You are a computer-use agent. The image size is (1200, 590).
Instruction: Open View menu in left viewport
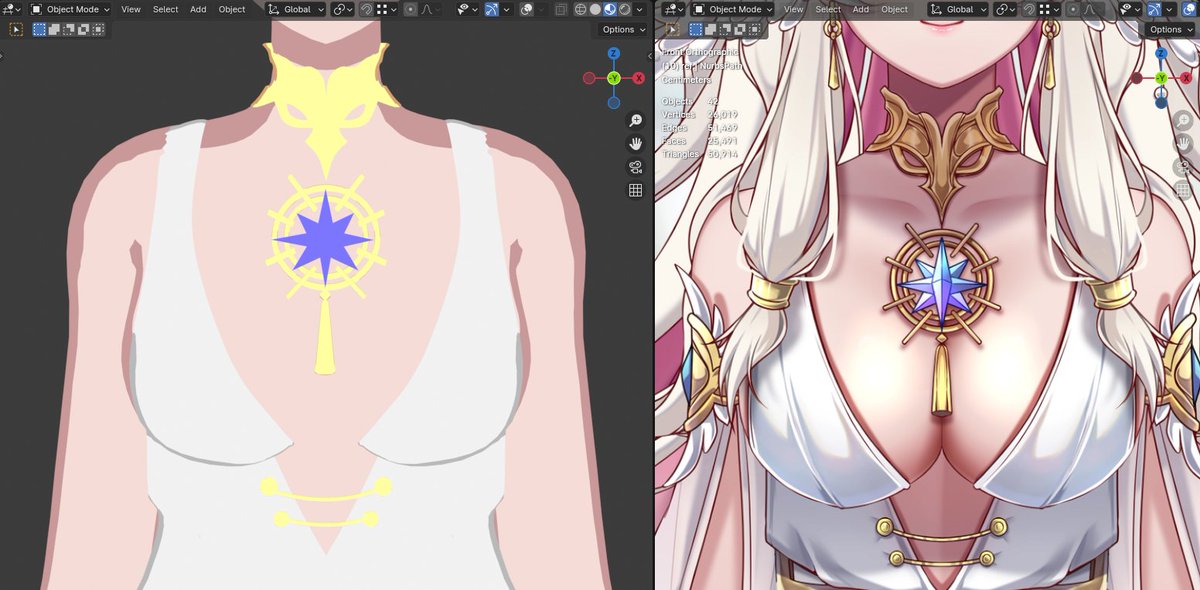pos(131,9)
